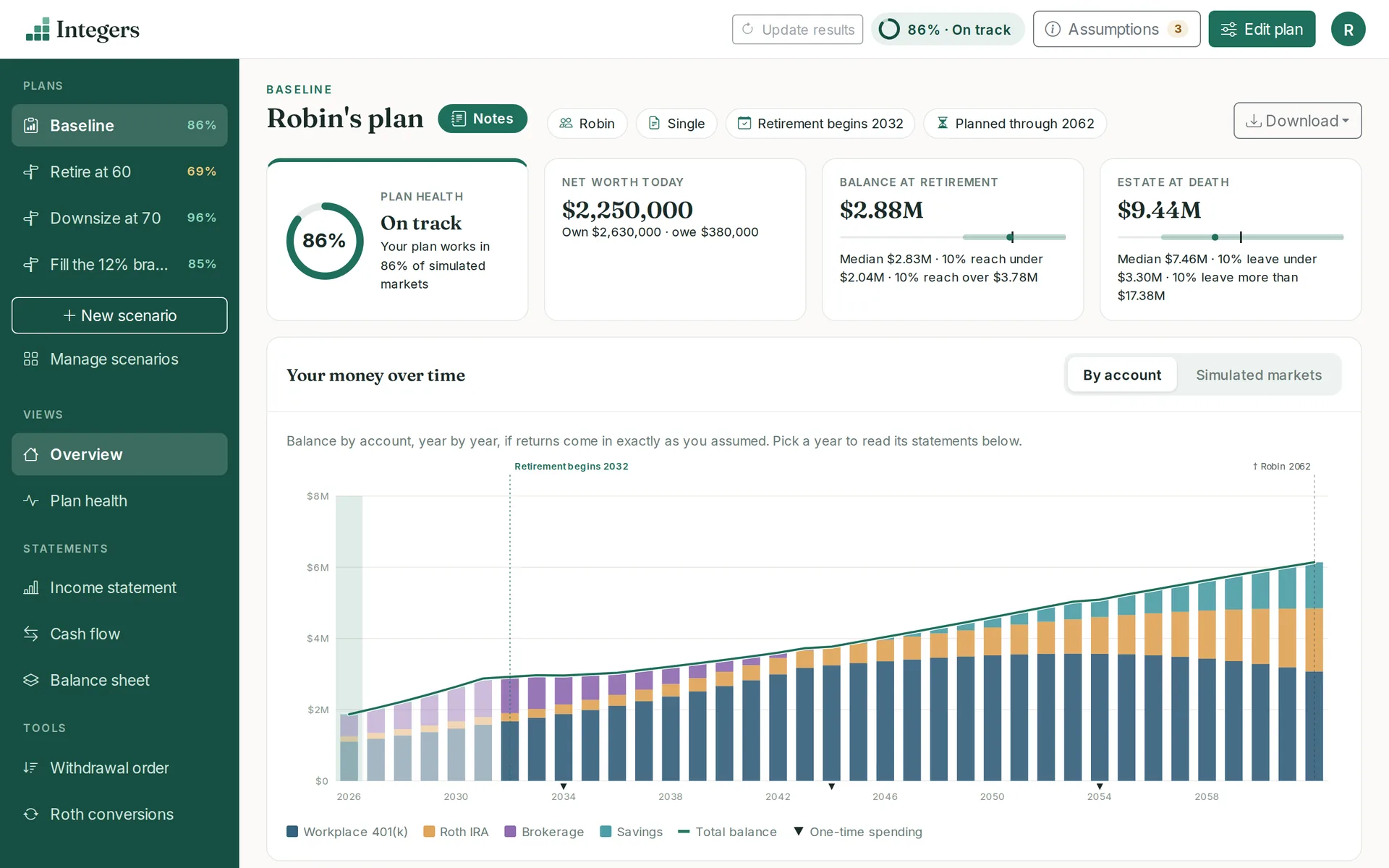
Task: Create a New scenario
Action: pos(119,315)
